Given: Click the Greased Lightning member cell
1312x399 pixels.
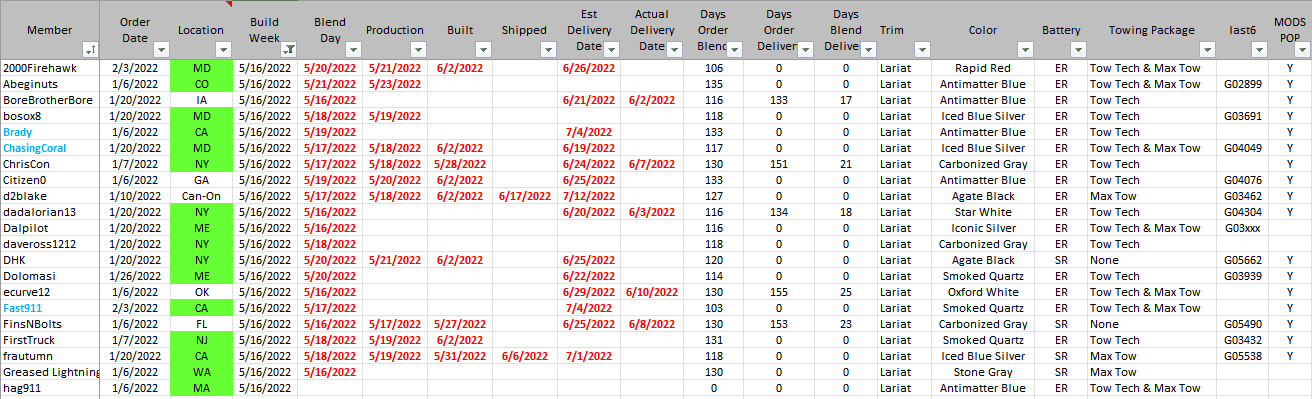Looking at the screenshot, I should [50, 372].
